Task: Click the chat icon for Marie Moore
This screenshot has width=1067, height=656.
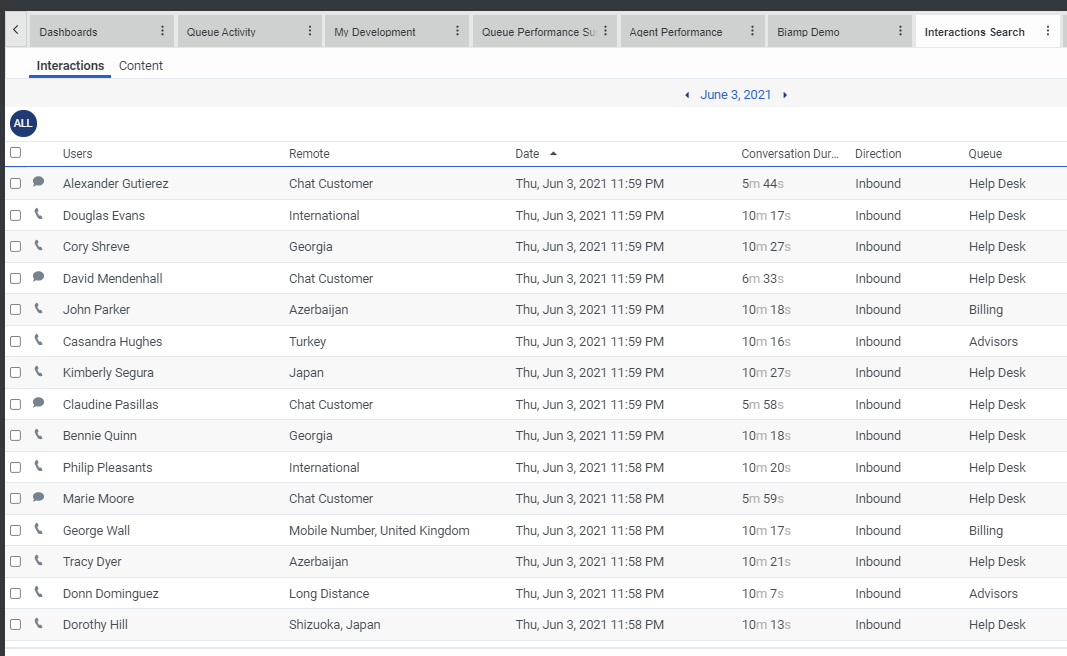Action: point(38,497)
